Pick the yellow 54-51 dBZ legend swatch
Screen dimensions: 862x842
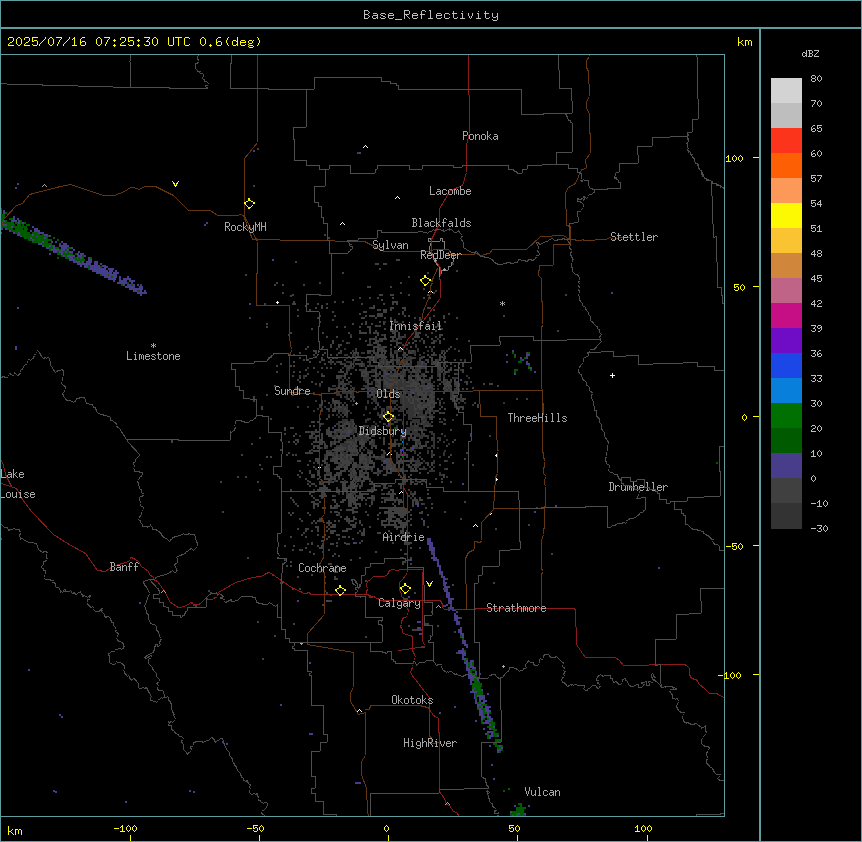coord(786,215)
